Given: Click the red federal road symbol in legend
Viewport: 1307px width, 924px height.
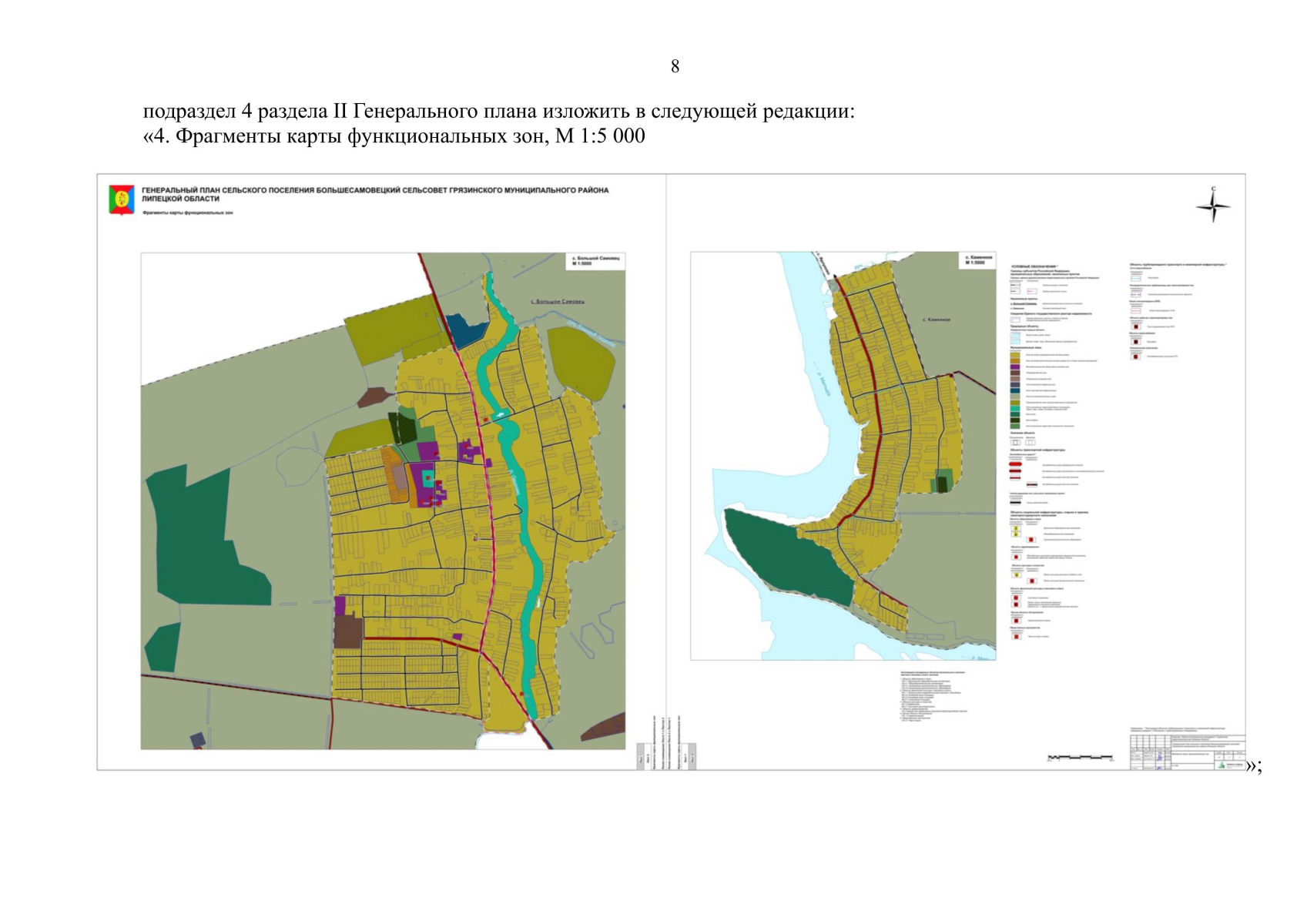Looking at the screenshot, I should (x=1015, y=465).
